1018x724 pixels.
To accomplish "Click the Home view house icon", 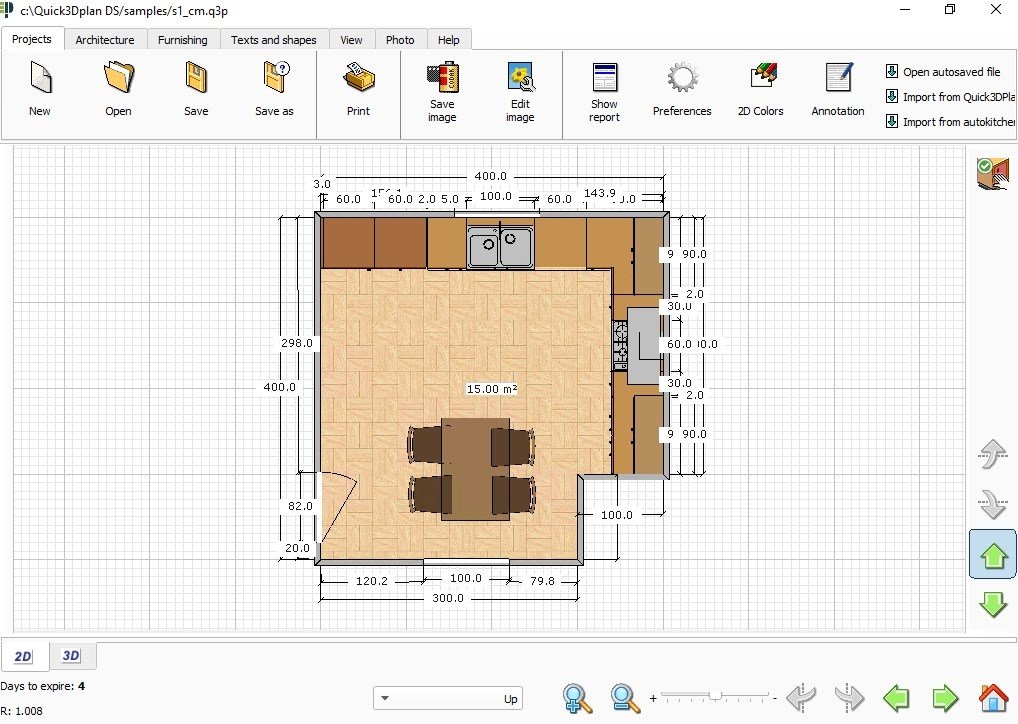I will click(x=993, y=698).
